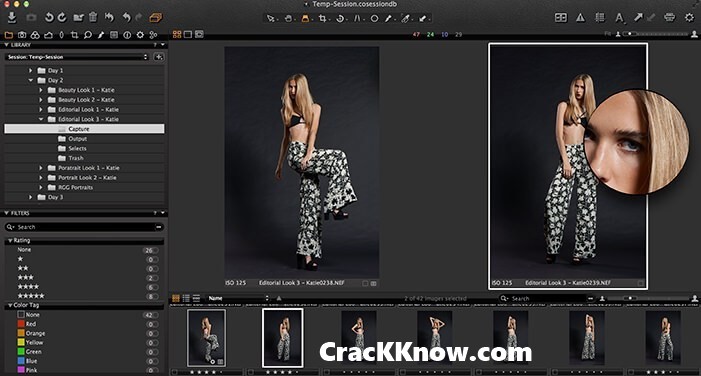Click the filters Search input field
701x376 pixels.
(84, 227)
